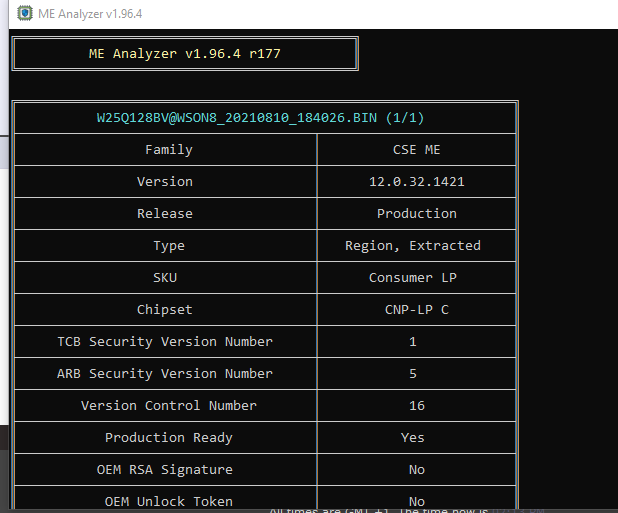Click the ARB Security Version value '5'
Viewport: 618px width, 513px height.
pyautogui.click(x=413, y=374)
